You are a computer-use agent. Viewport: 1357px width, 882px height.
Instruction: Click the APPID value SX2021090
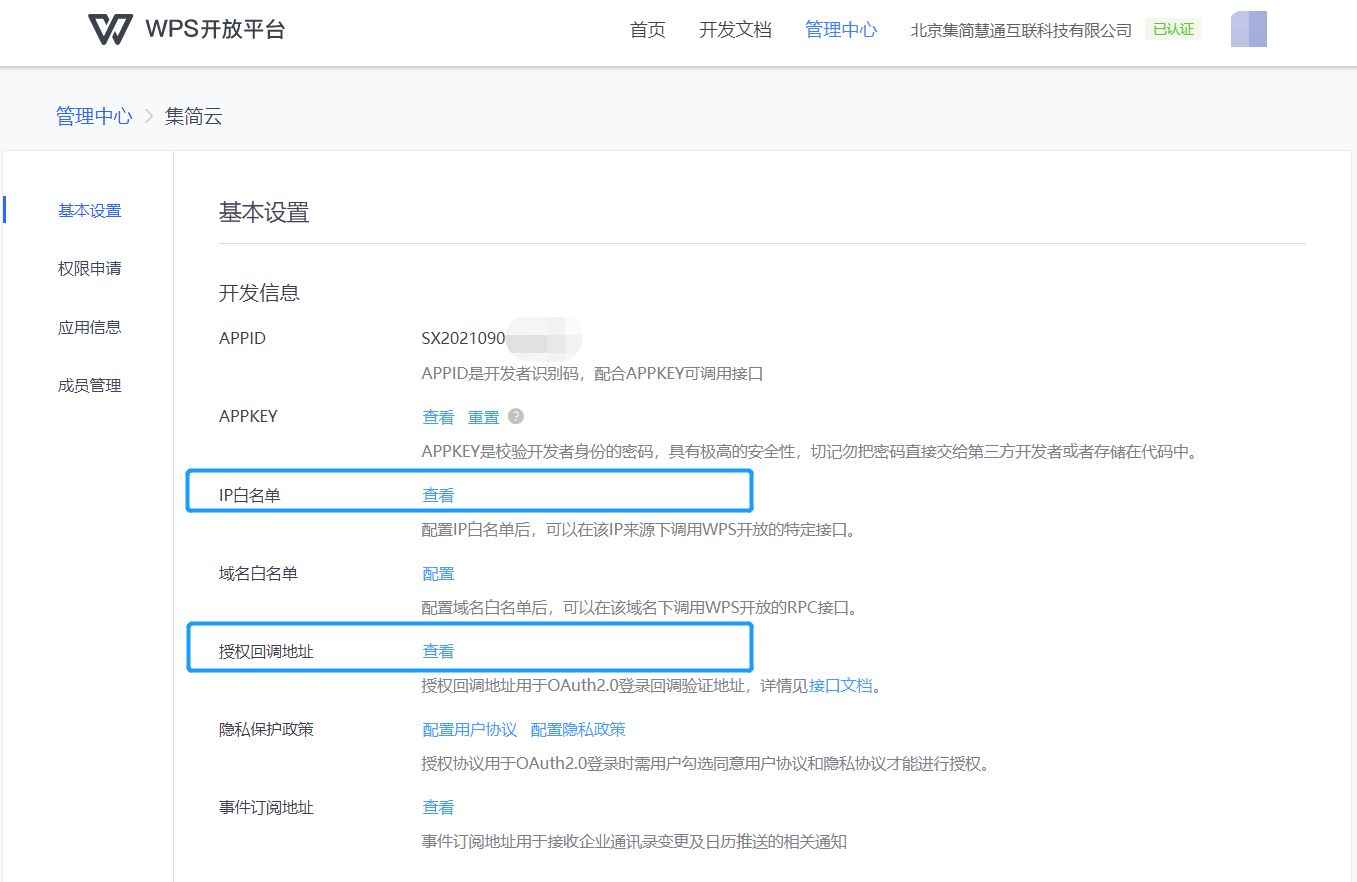(463, 338)
